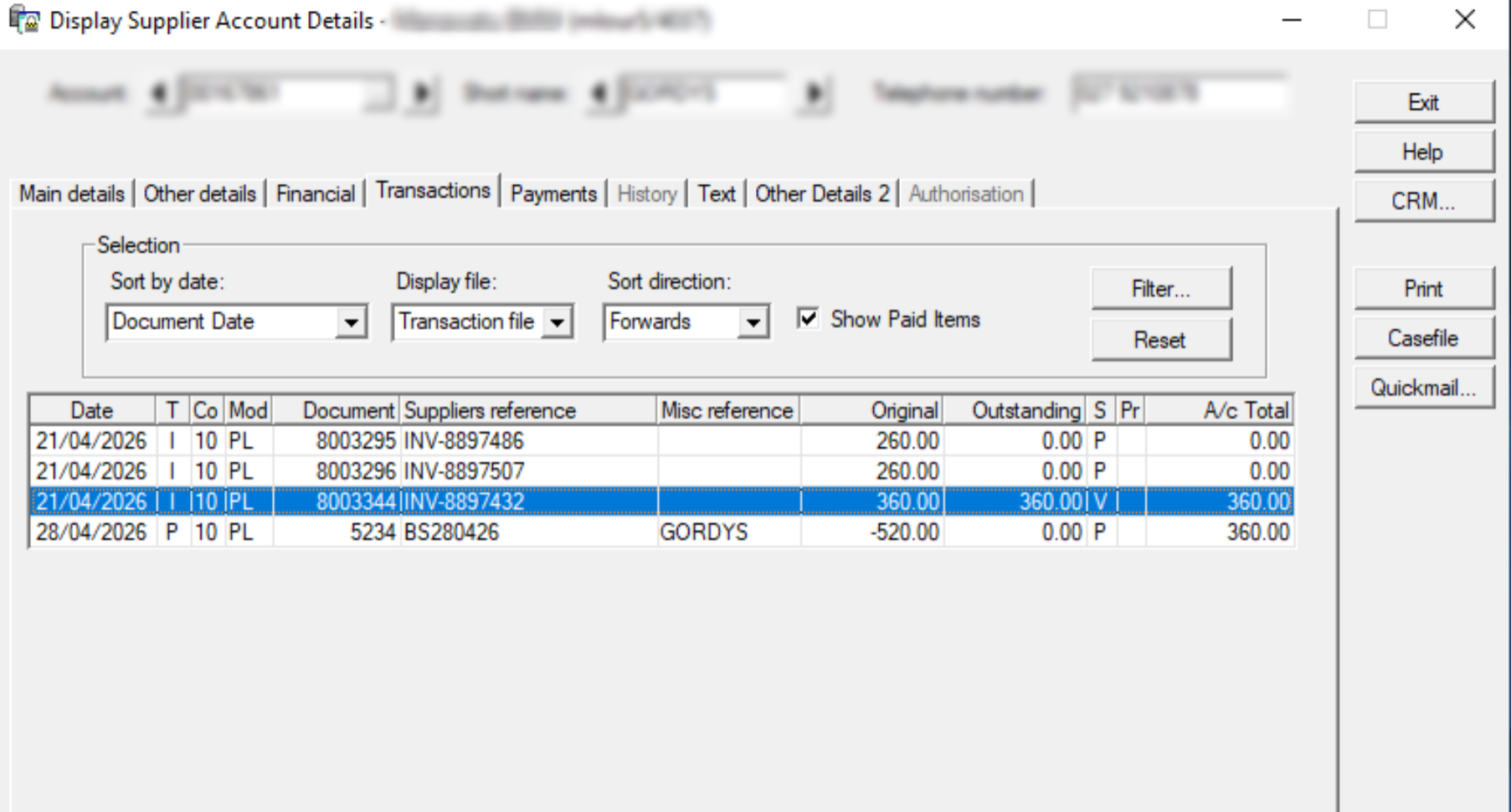Expand the Display file dropdown
This screenshot has width=1511, height=812.
[x=557, y=322]
